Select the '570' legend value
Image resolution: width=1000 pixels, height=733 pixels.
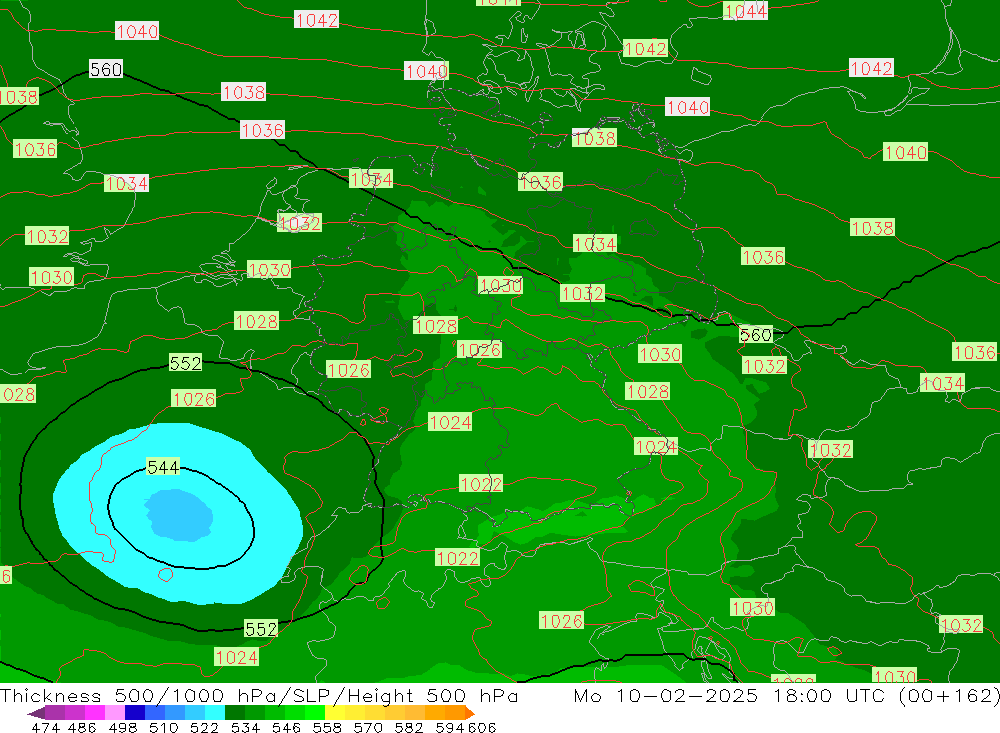point(368,728)
